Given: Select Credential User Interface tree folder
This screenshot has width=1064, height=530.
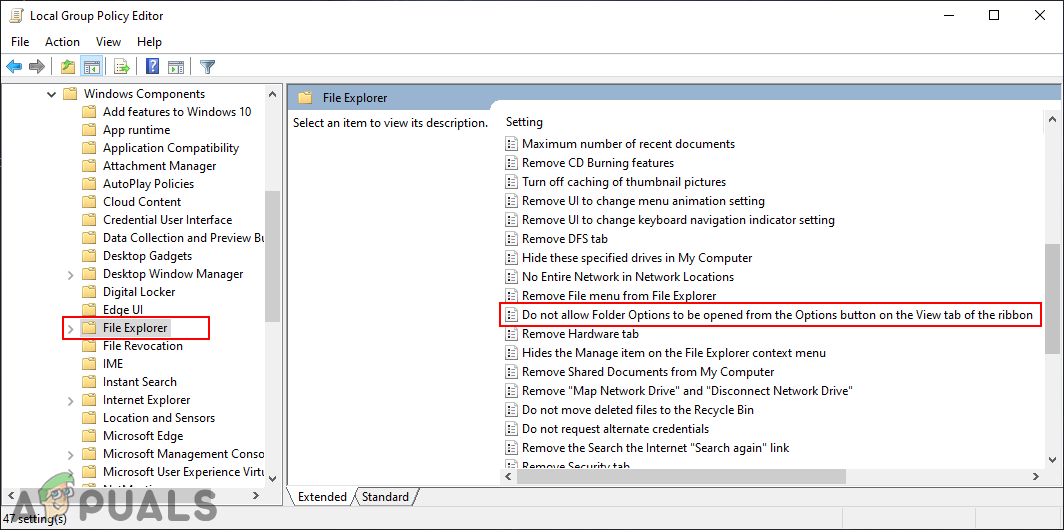Looking at the screenshot, I should 168,220.
